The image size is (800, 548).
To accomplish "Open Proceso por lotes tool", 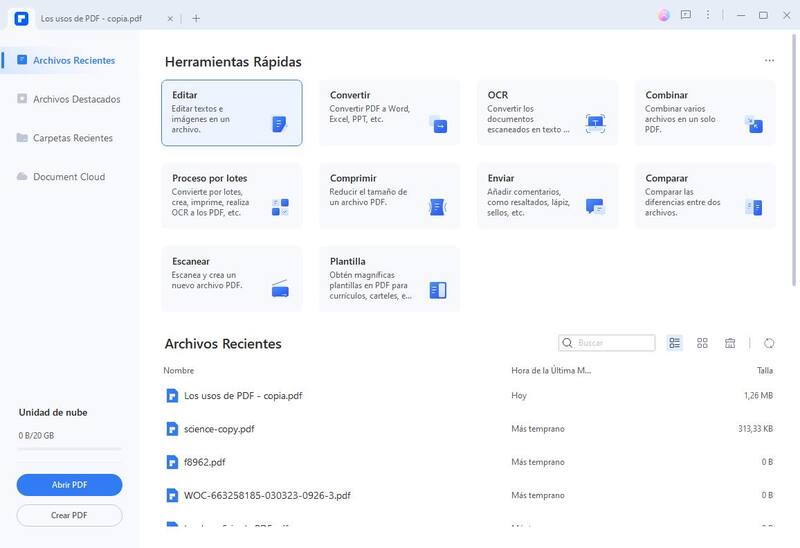I will pos(231,196).
